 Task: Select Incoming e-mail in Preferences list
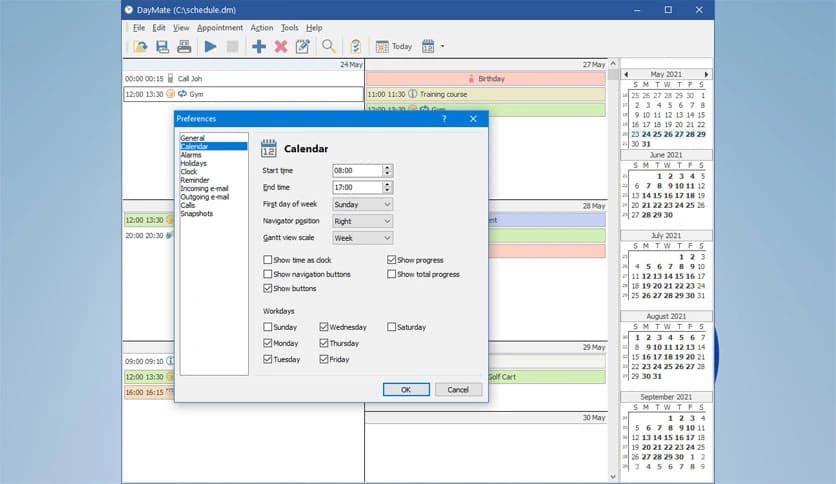pos(204,189)
